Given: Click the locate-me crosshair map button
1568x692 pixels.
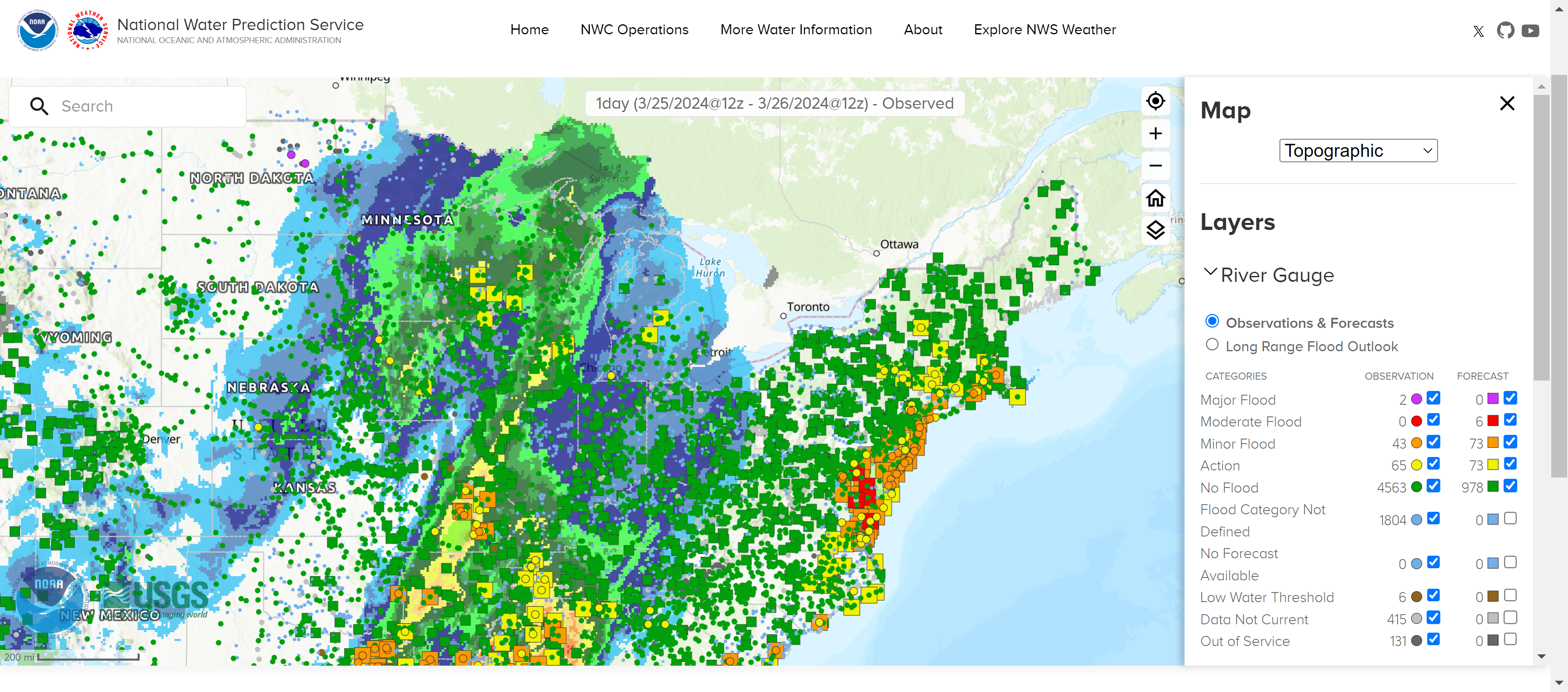Looking at the screenshot, I should [x=1155, y=101].
